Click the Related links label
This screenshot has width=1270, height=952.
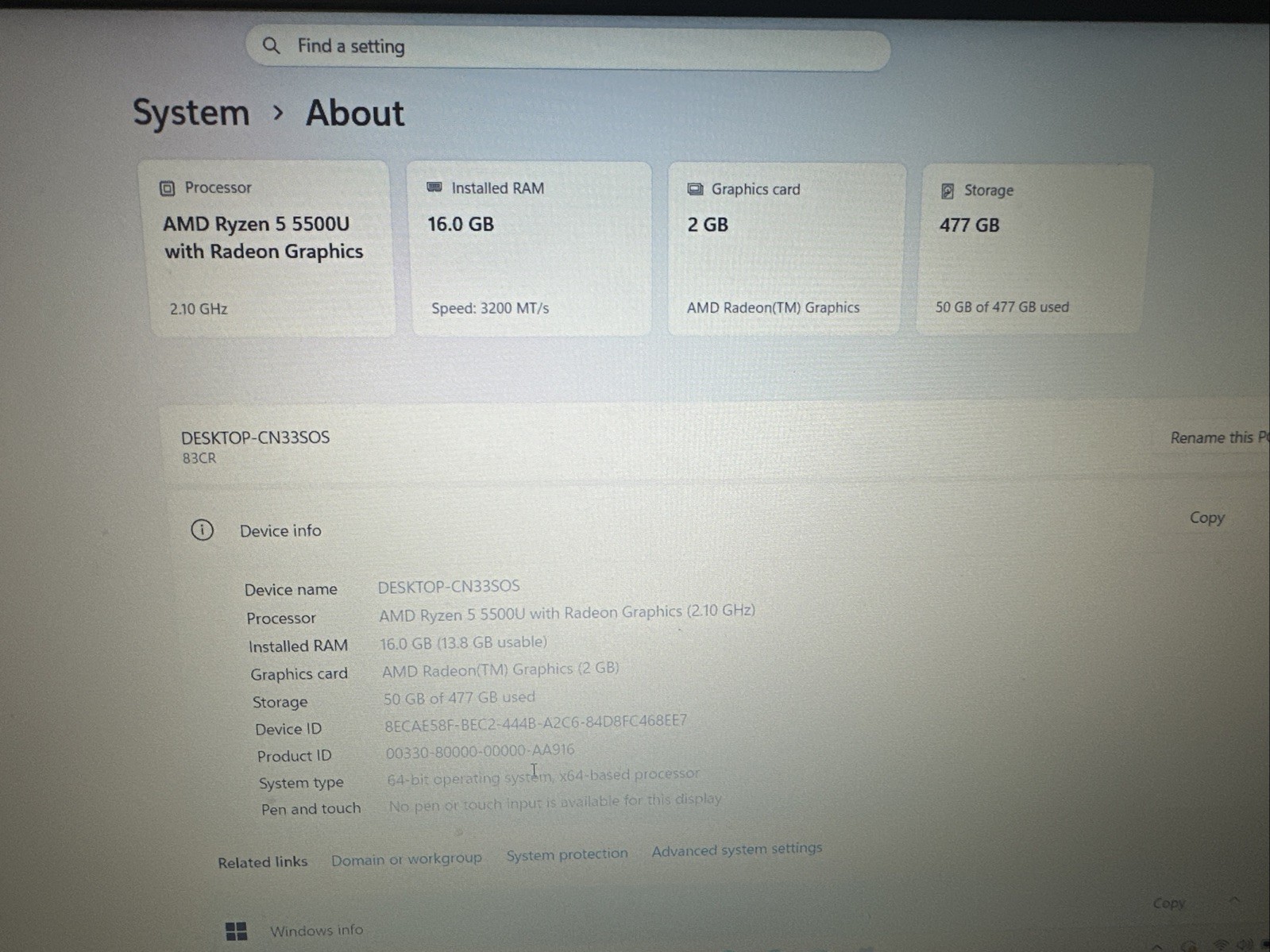pos(262,862)
